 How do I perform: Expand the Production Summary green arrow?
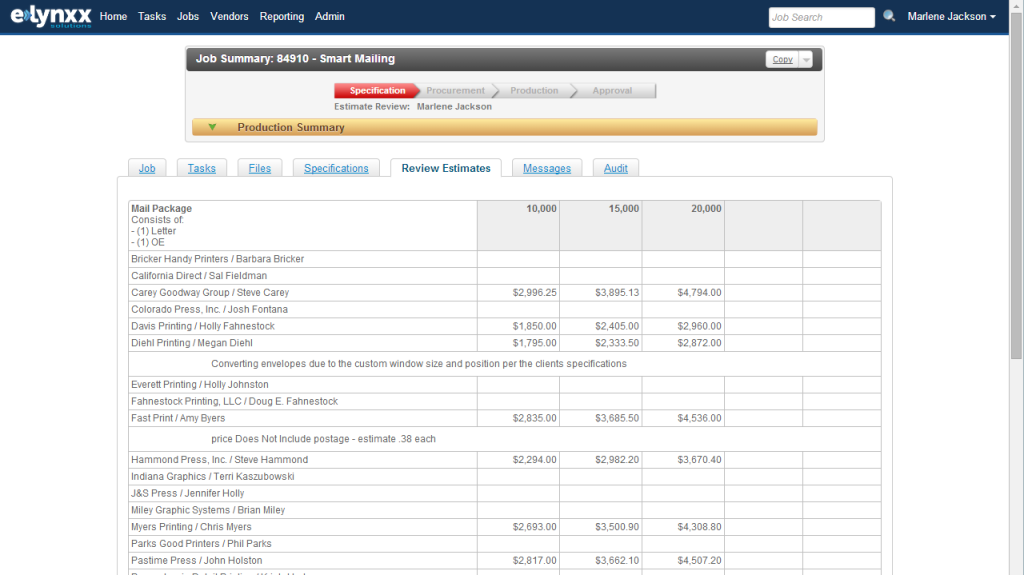(212, 127)
